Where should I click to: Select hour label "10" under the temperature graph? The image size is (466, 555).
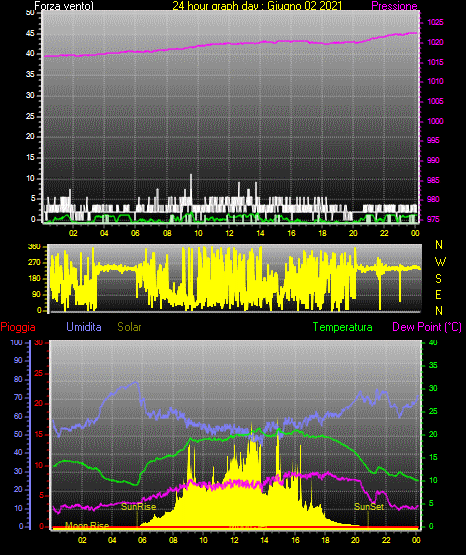tap(203, 540)
